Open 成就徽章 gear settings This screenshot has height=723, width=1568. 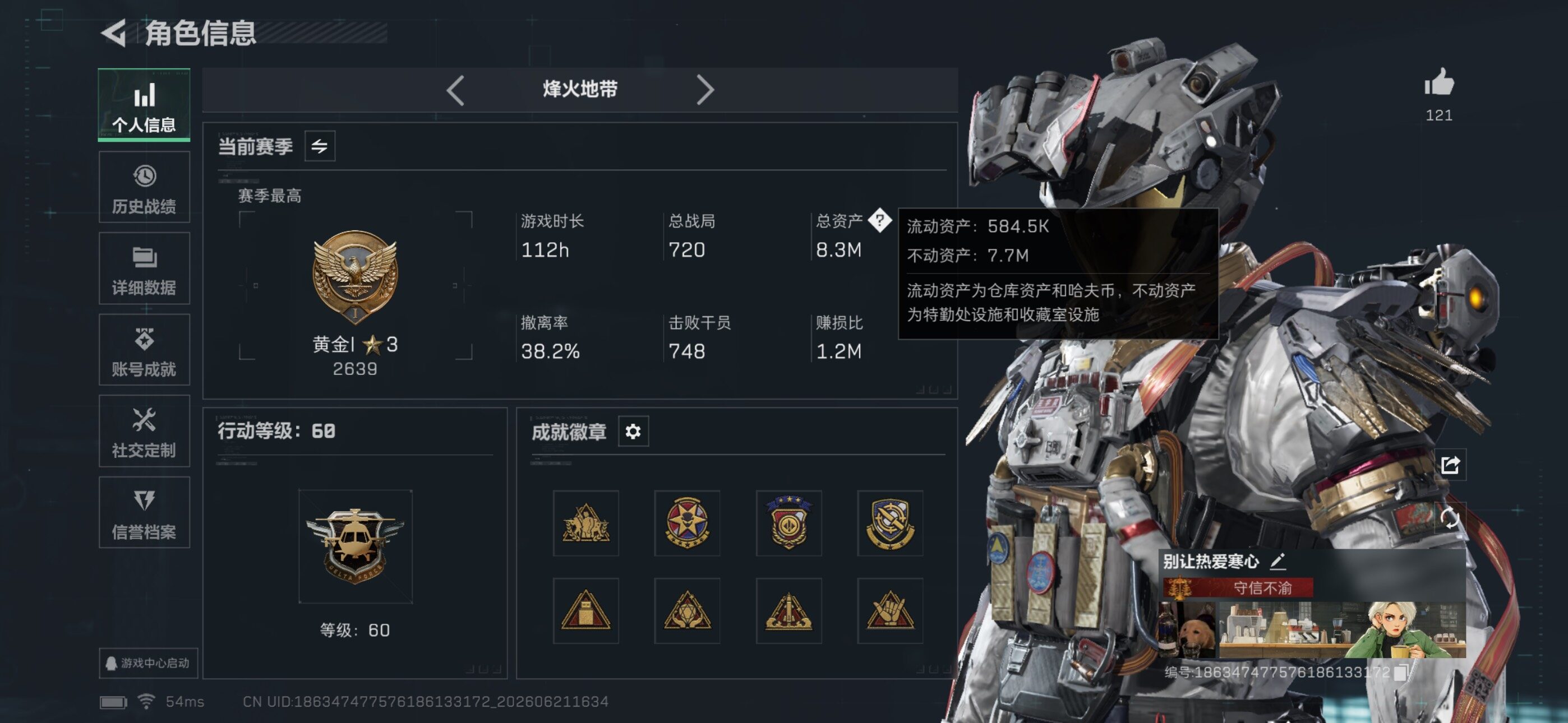click(x=633, y=432)
